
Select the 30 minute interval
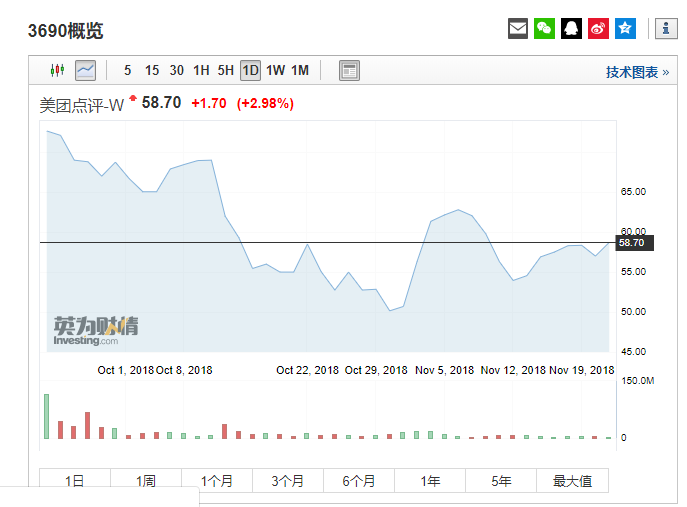tap(177, 70)
